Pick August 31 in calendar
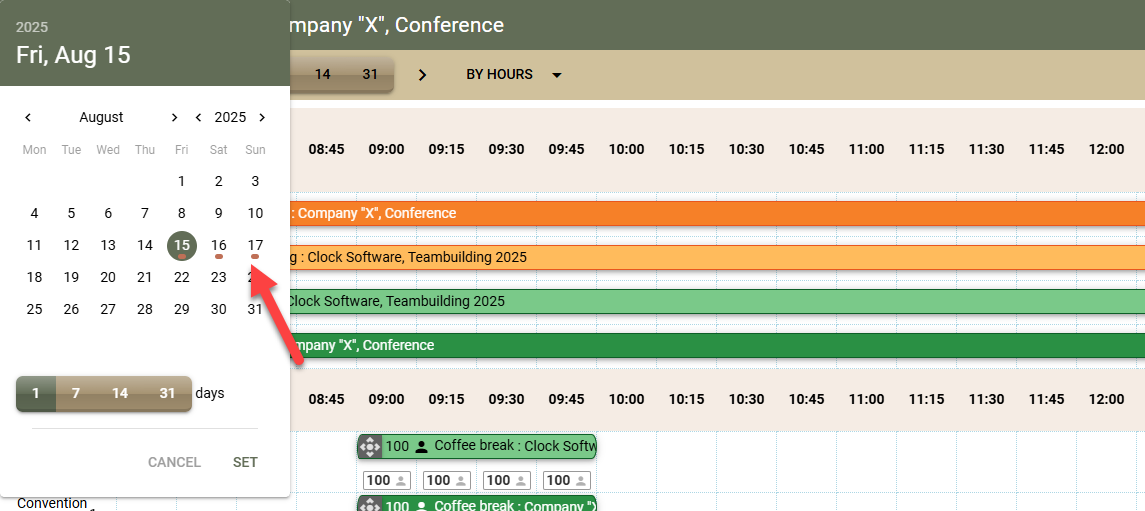 click(255, 310)
